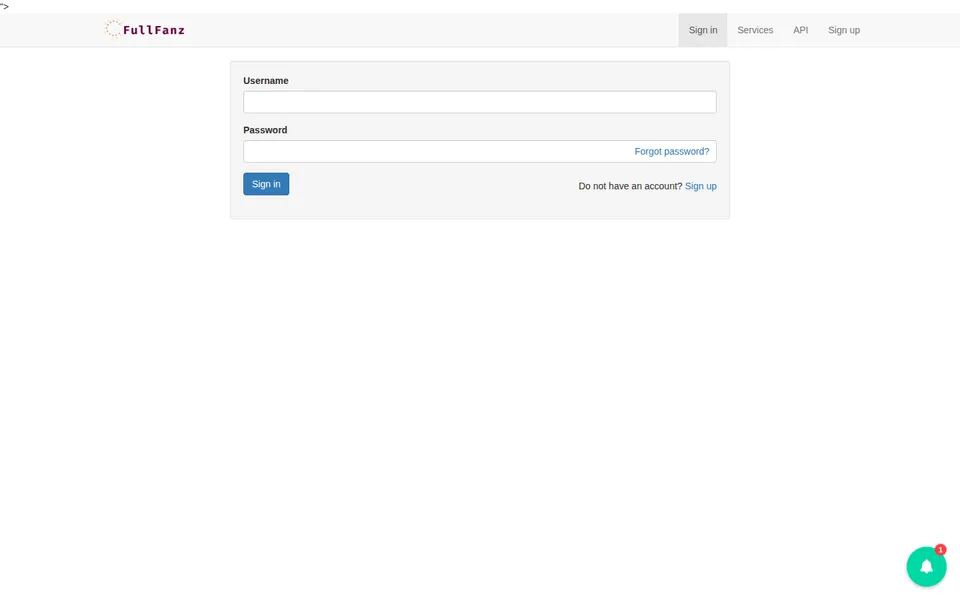Select the Sign in tab in navbar

pos(702,30)
